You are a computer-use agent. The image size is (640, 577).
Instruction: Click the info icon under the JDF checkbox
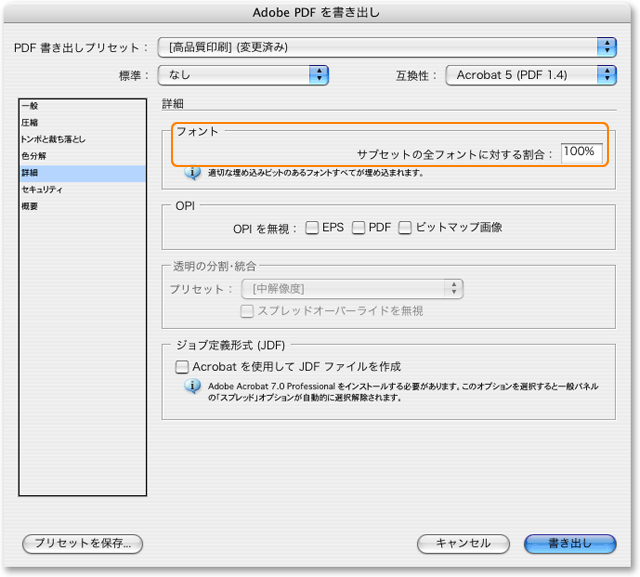(193, 386)
